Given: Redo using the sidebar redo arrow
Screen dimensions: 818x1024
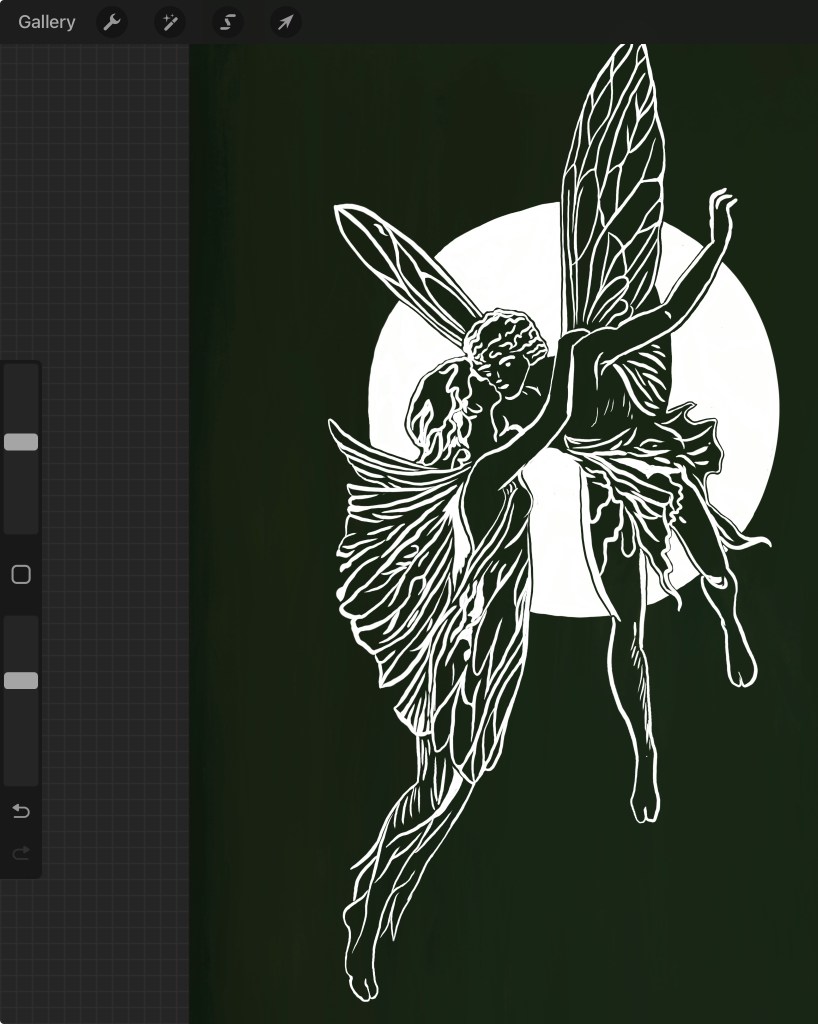Looking at the screenshot, I should pos(21,853).
